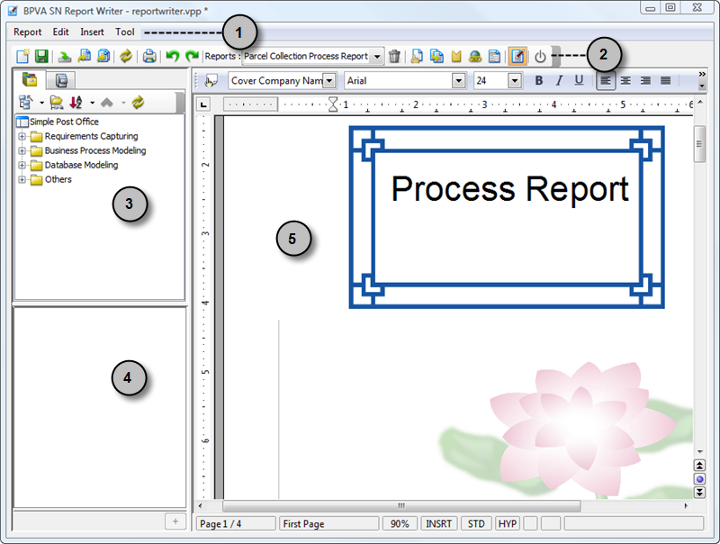The width and height of the screenshot is (720, 544).
Task: Select the Simple Post Office root node
Action: coord(64,122)
